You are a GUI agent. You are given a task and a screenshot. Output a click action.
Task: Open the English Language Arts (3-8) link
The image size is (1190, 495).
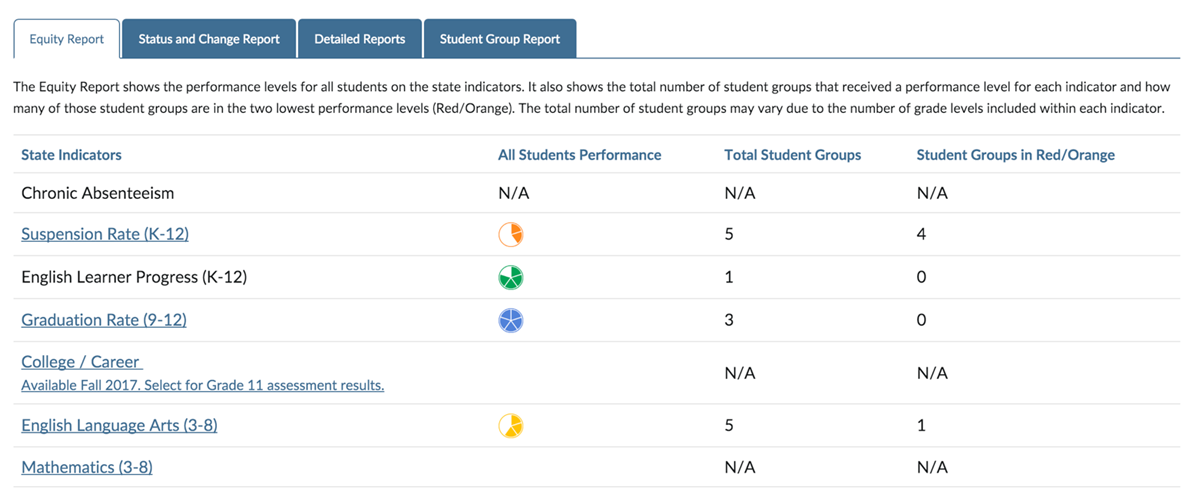[119, 426]
